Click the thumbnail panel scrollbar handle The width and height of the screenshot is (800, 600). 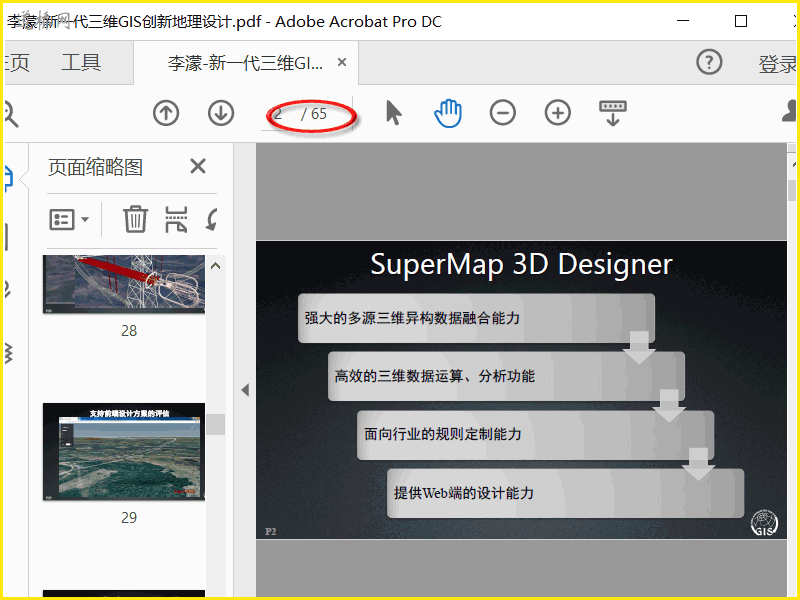tap(216, 424)
